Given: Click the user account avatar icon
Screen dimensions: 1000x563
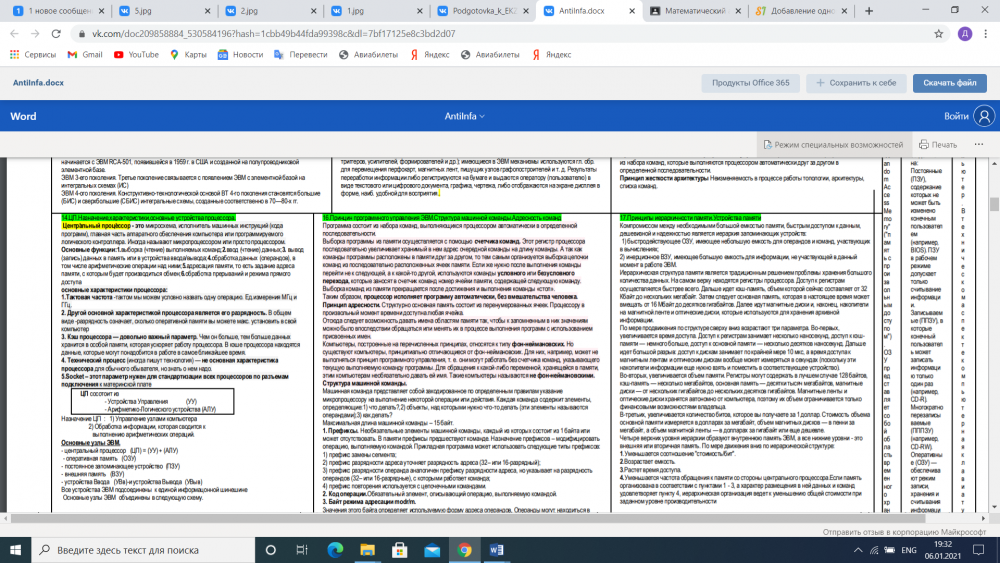Looking at the screenshot, I should pos(984,116).
